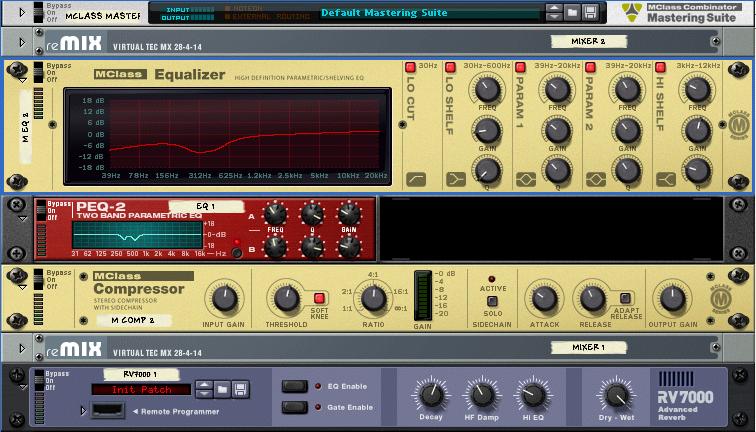Click the Lo Shelf FREQ knob
The image size is (756, 432).
[x=487, y=89]
